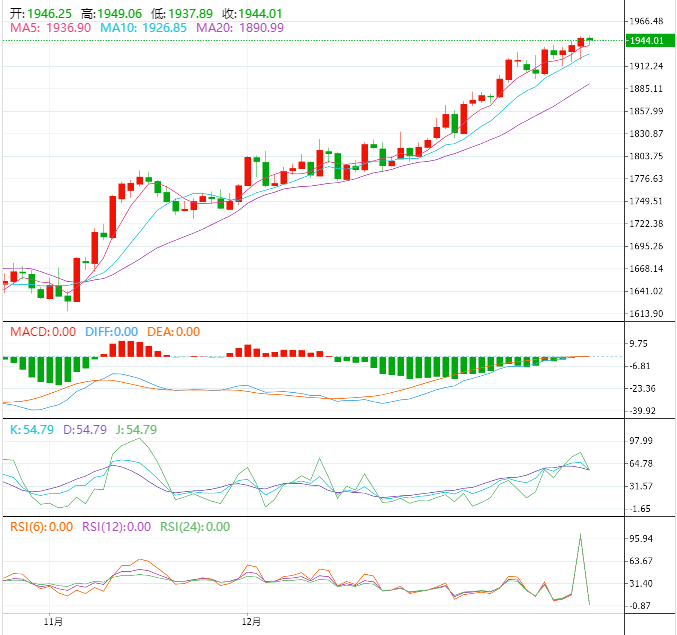Select the MA10: 1926.85 label

[x=143, y=28]
